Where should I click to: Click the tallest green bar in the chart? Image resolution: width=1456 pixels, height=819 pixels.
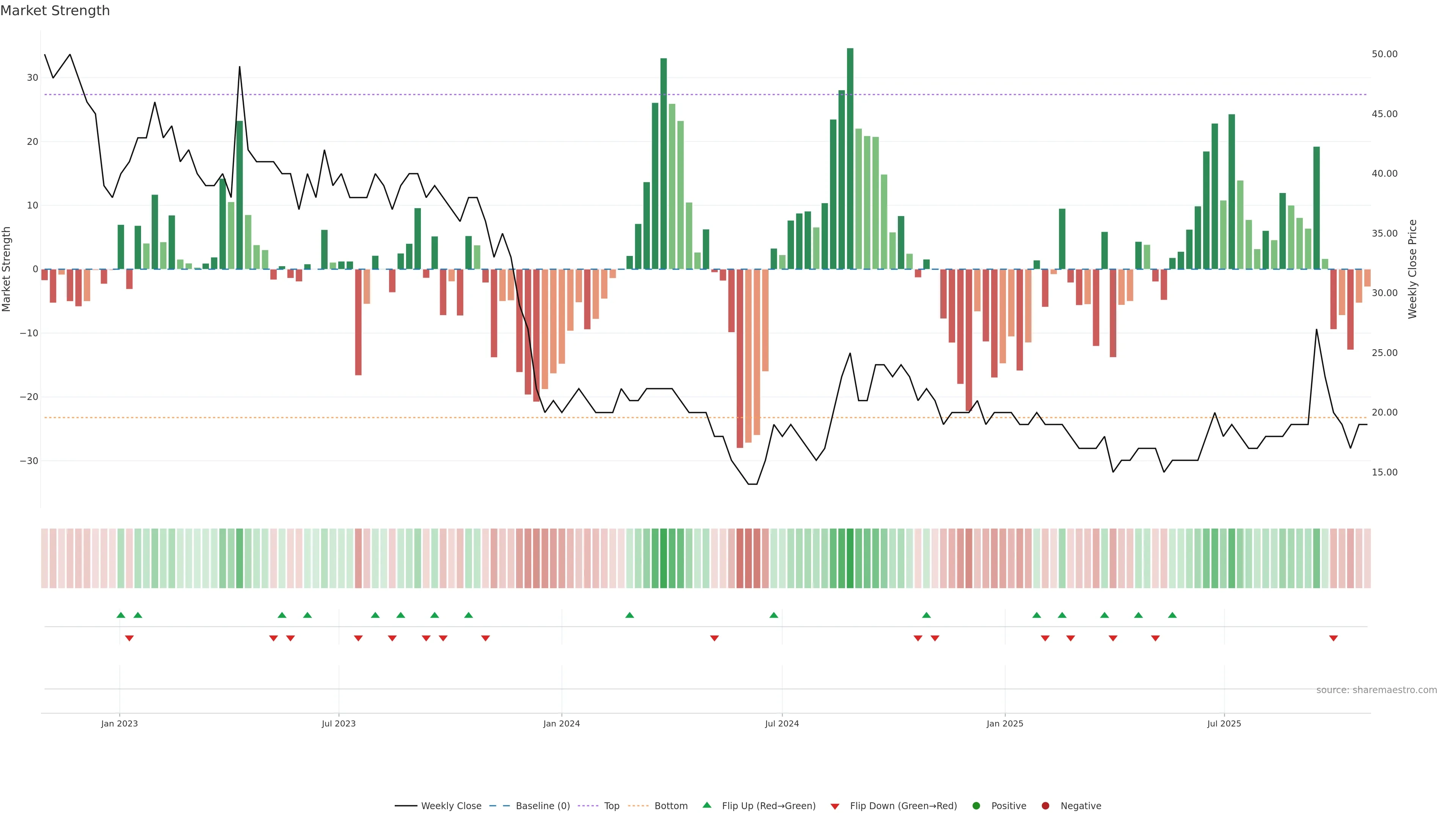click(850, 158)
